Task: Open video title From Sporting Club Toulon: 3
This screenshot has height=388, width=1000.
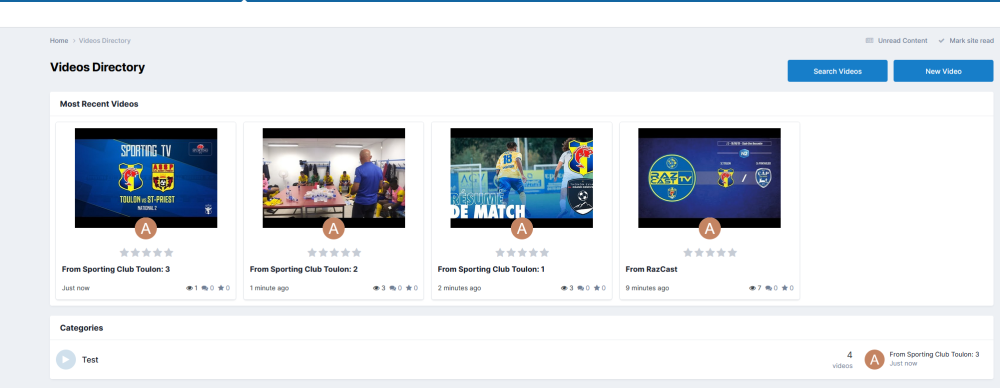Action: 115,269
